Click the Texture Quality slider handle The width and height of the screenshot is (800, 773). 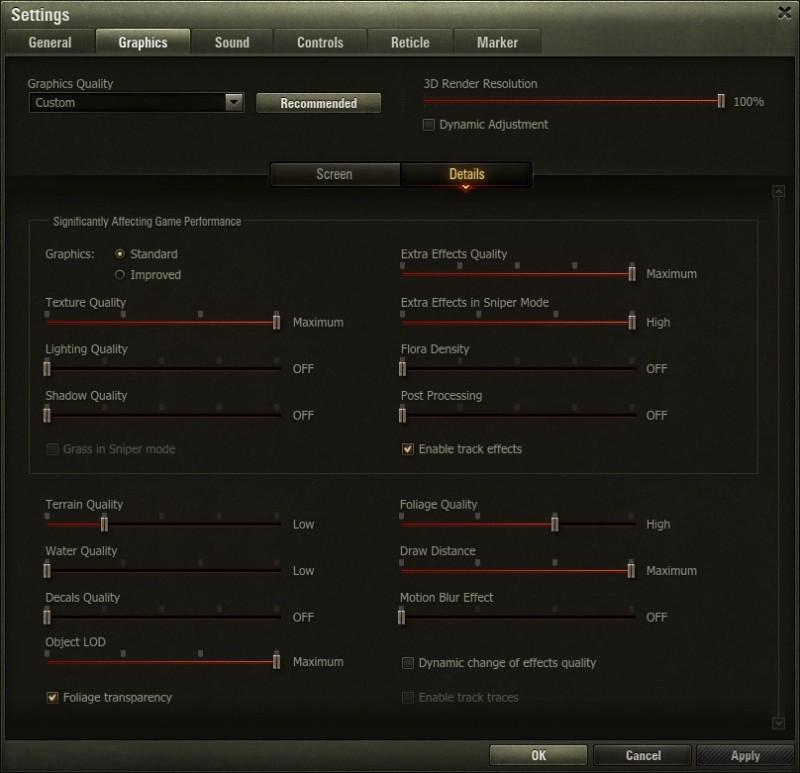coord(276,322)
